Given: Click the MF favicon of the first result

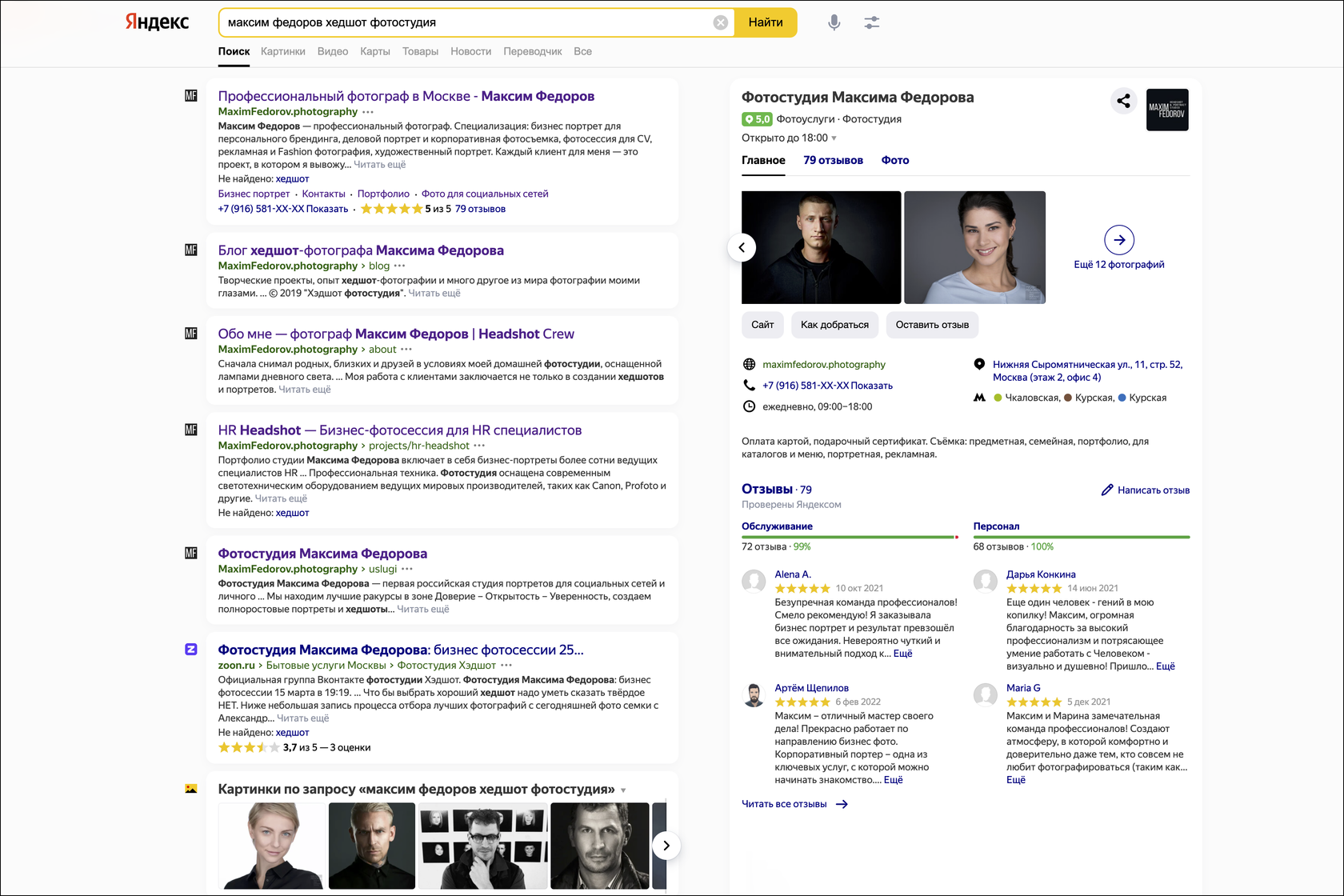Looking at the screenshot, I should (x=191, y=96).
